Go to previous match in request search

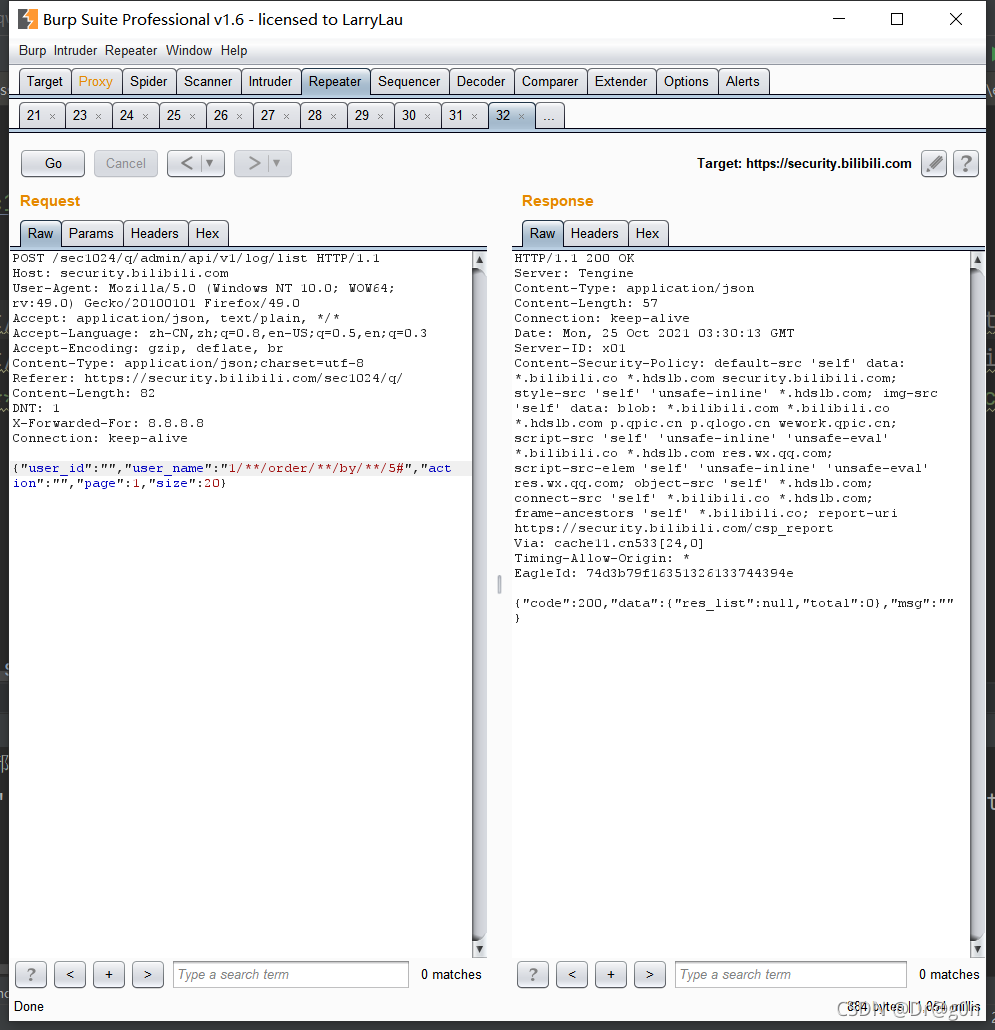point(70,974)
